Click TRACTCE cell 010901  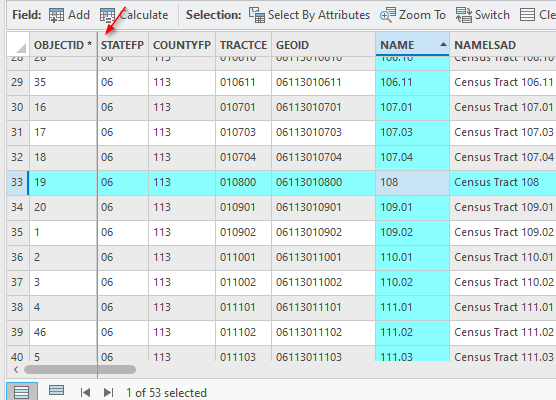[243, 207]
